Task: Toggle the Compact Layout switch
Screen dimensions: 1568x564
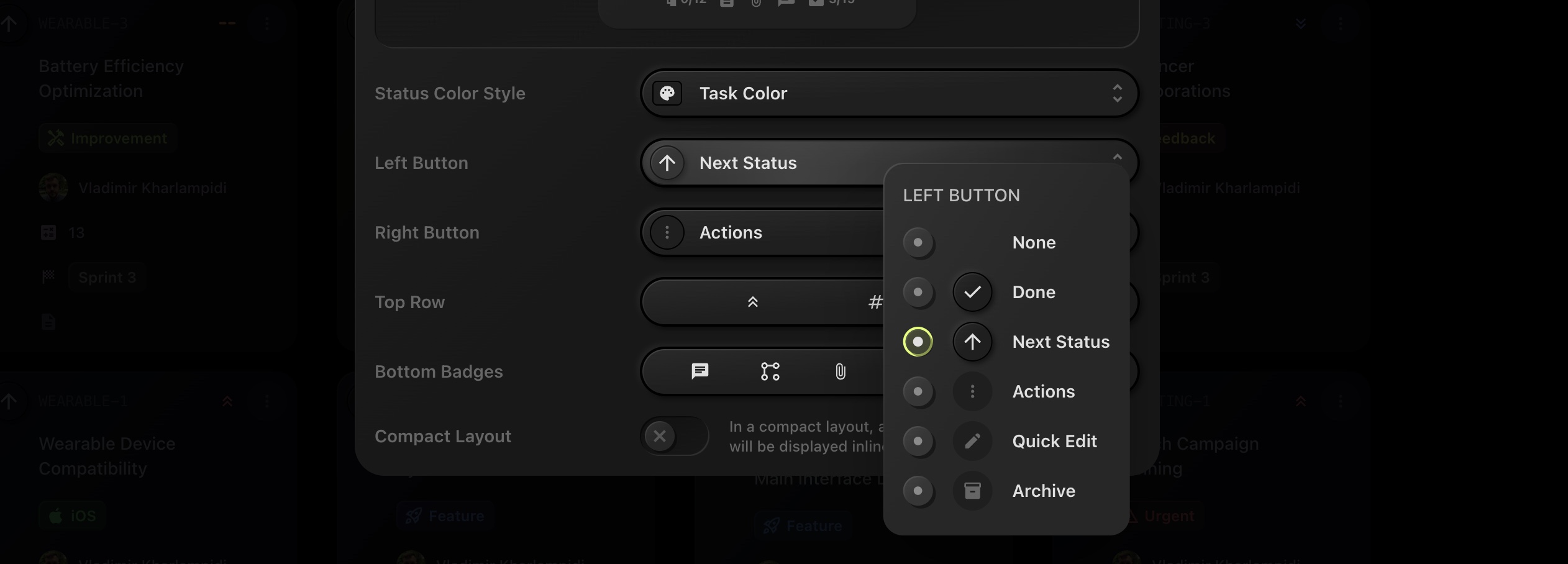Action: 674,436
